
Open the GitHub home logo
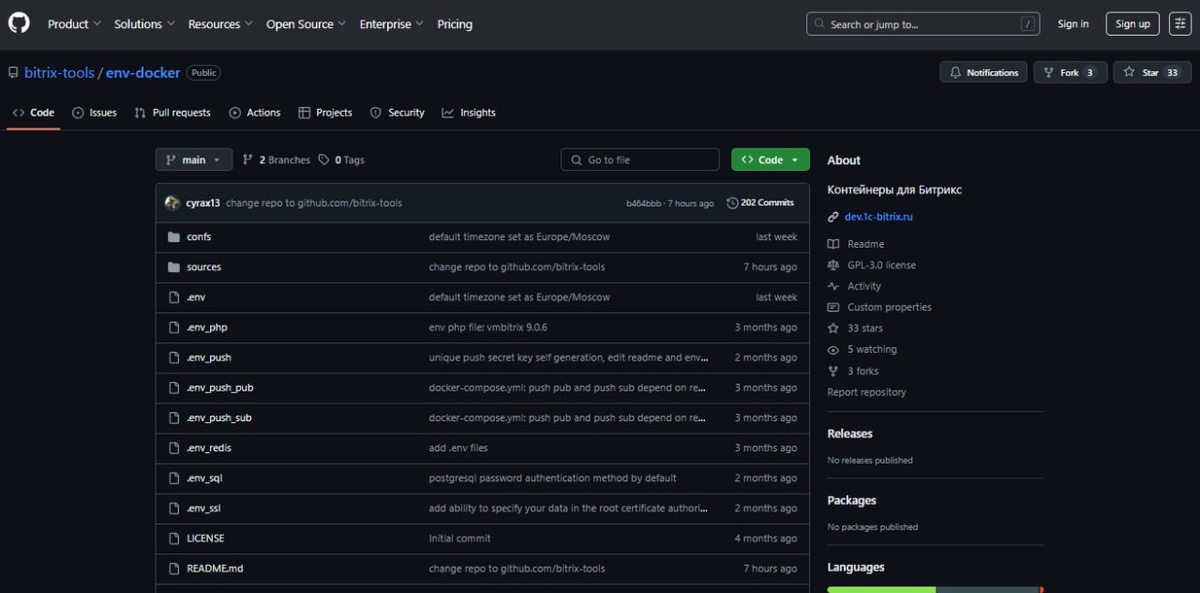tap(19, 23)
